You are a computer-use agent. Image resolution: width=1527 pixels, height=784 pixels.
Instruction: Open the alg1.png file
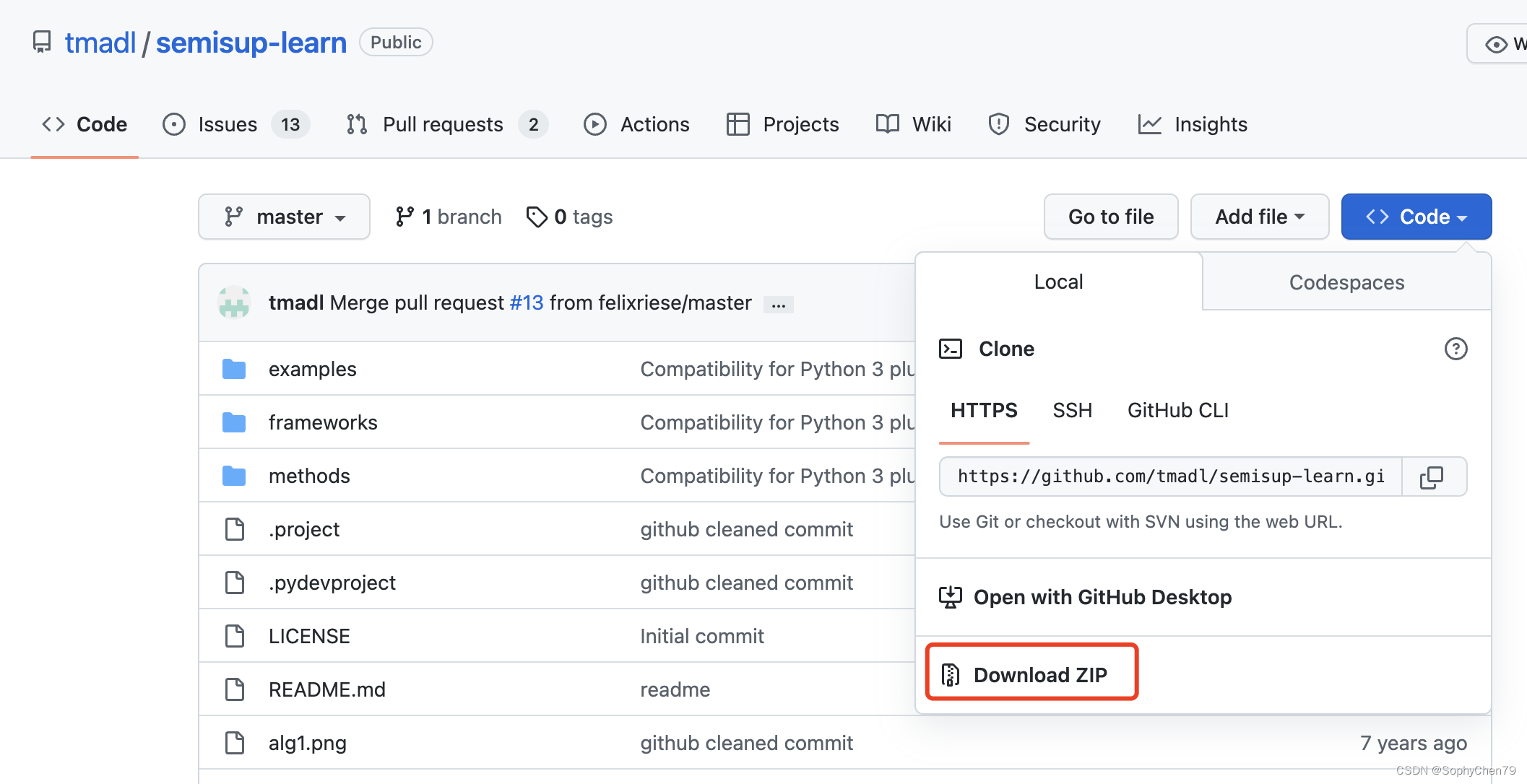click(x=308, y=743)
